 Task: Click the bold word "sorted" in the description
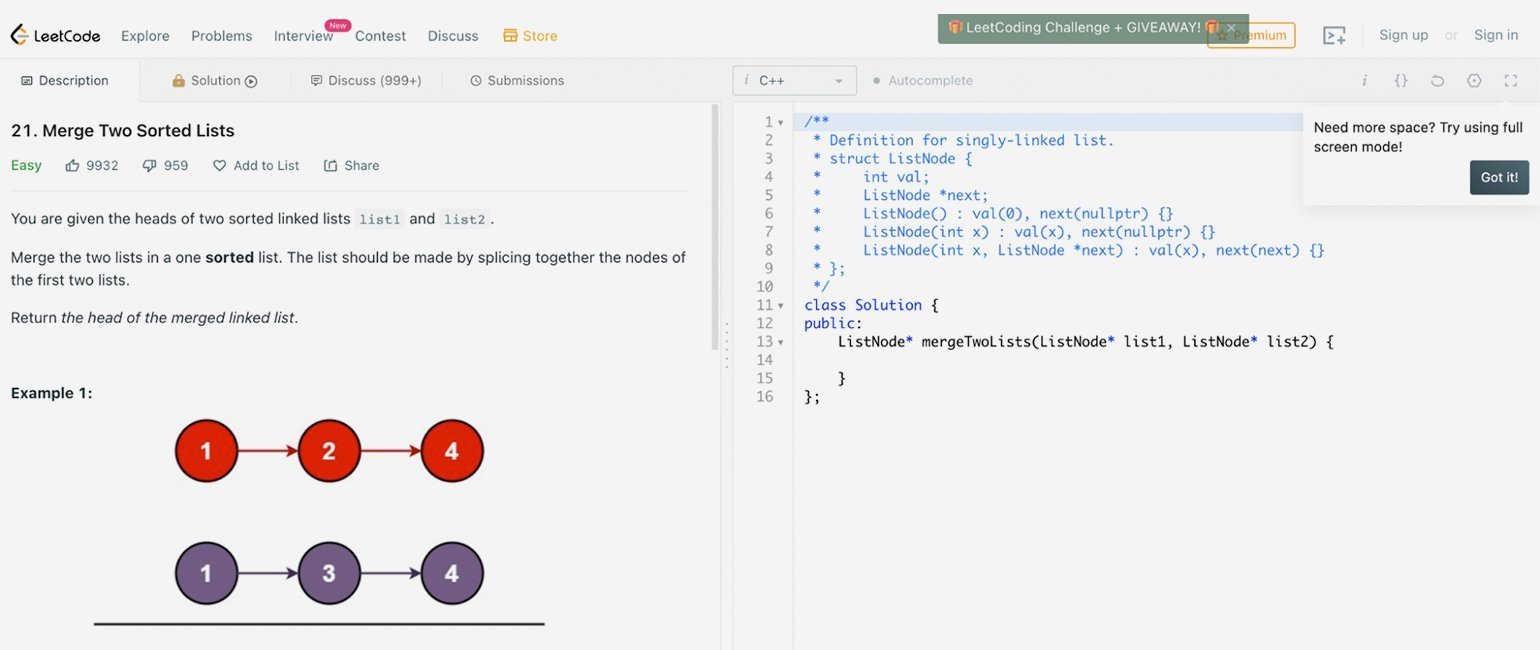(x=229, y=258)
